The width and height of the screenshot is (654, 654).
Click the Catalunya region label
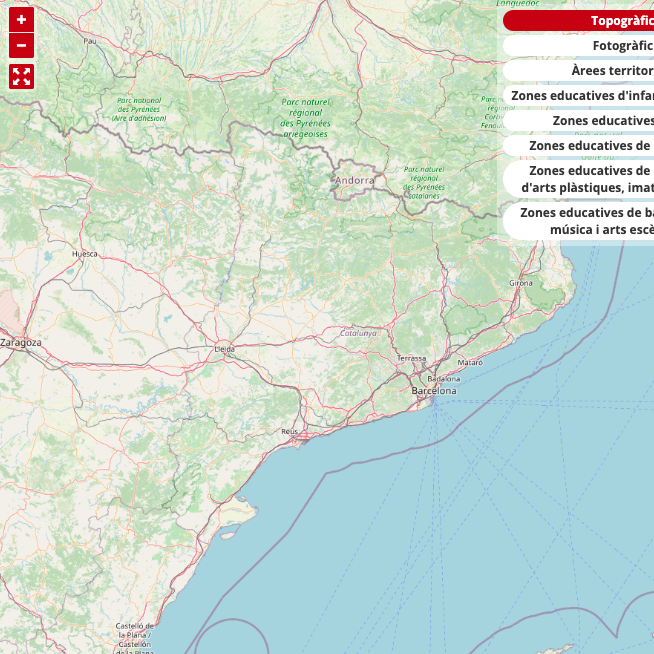click(358, 333)
